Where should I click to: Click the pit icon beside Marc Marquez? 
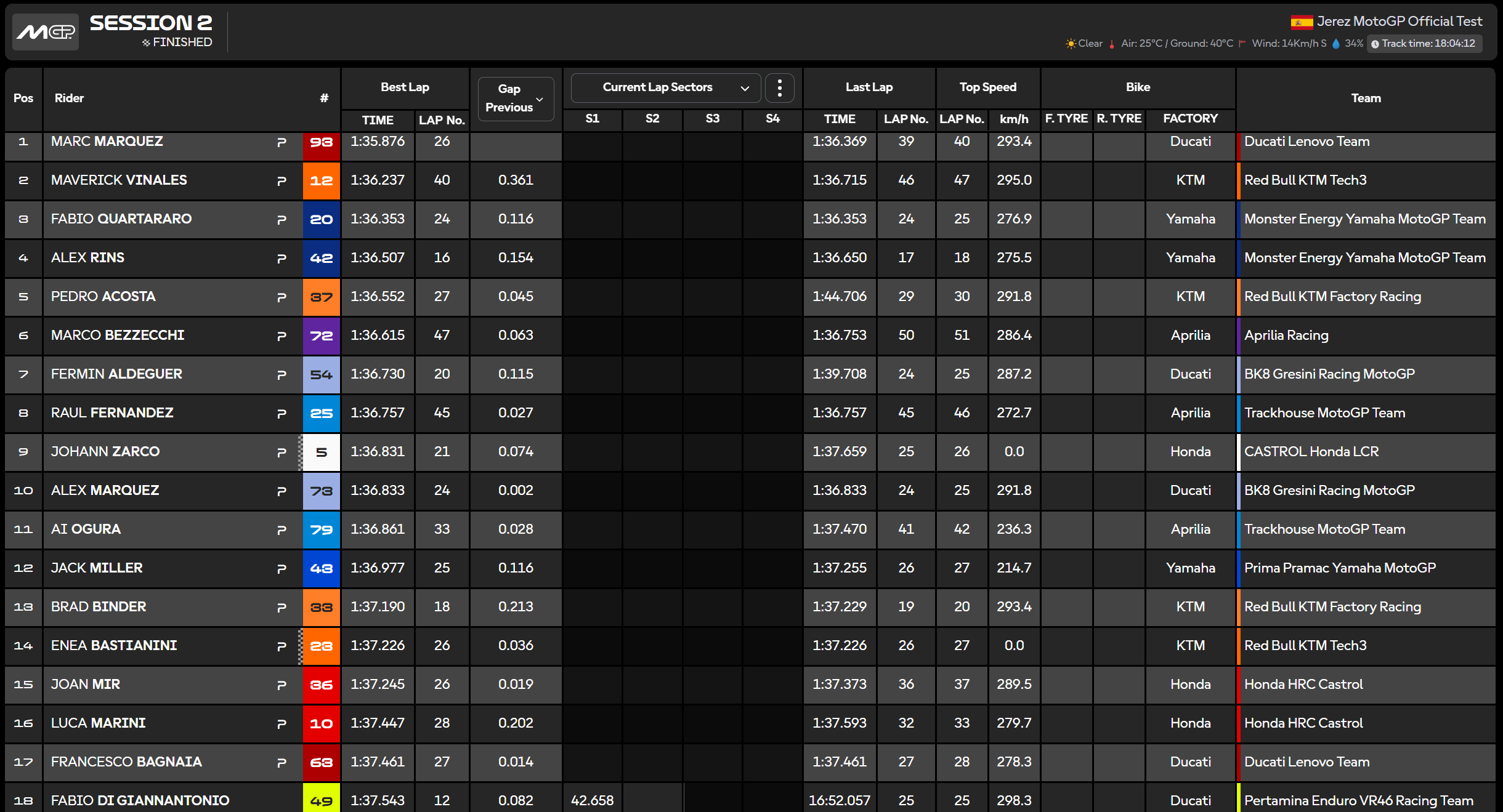coord(282,142)
